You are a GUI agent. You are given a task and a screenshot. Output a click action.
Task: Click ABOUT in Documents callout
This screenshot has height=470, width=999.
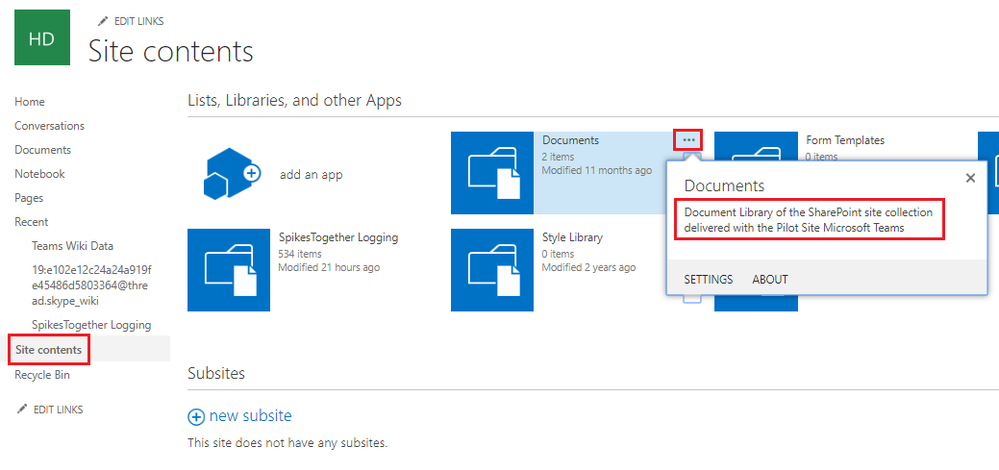[770, 280]
